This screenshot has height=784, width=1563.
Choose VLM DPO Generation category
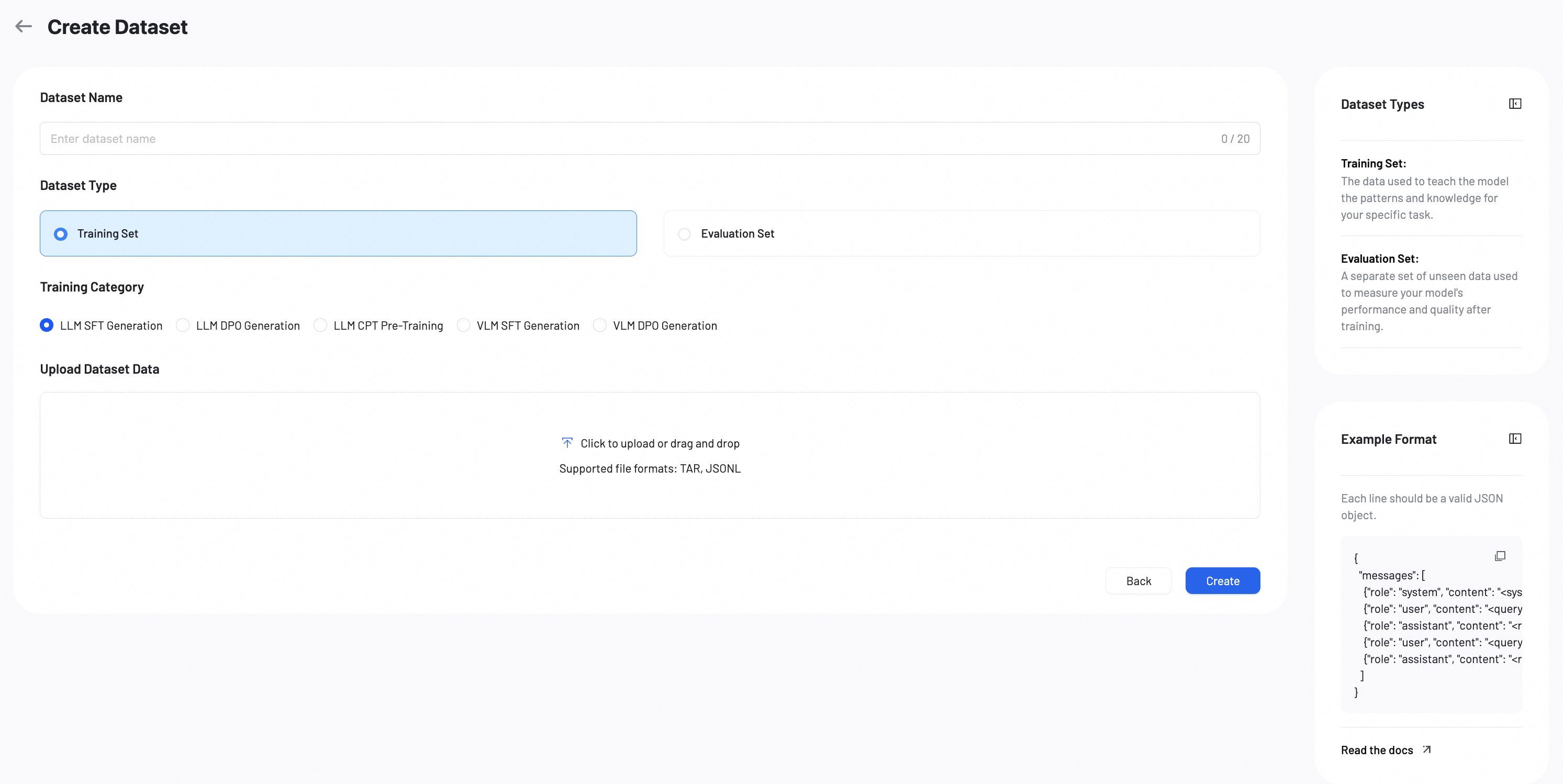(x=655, y=325)
